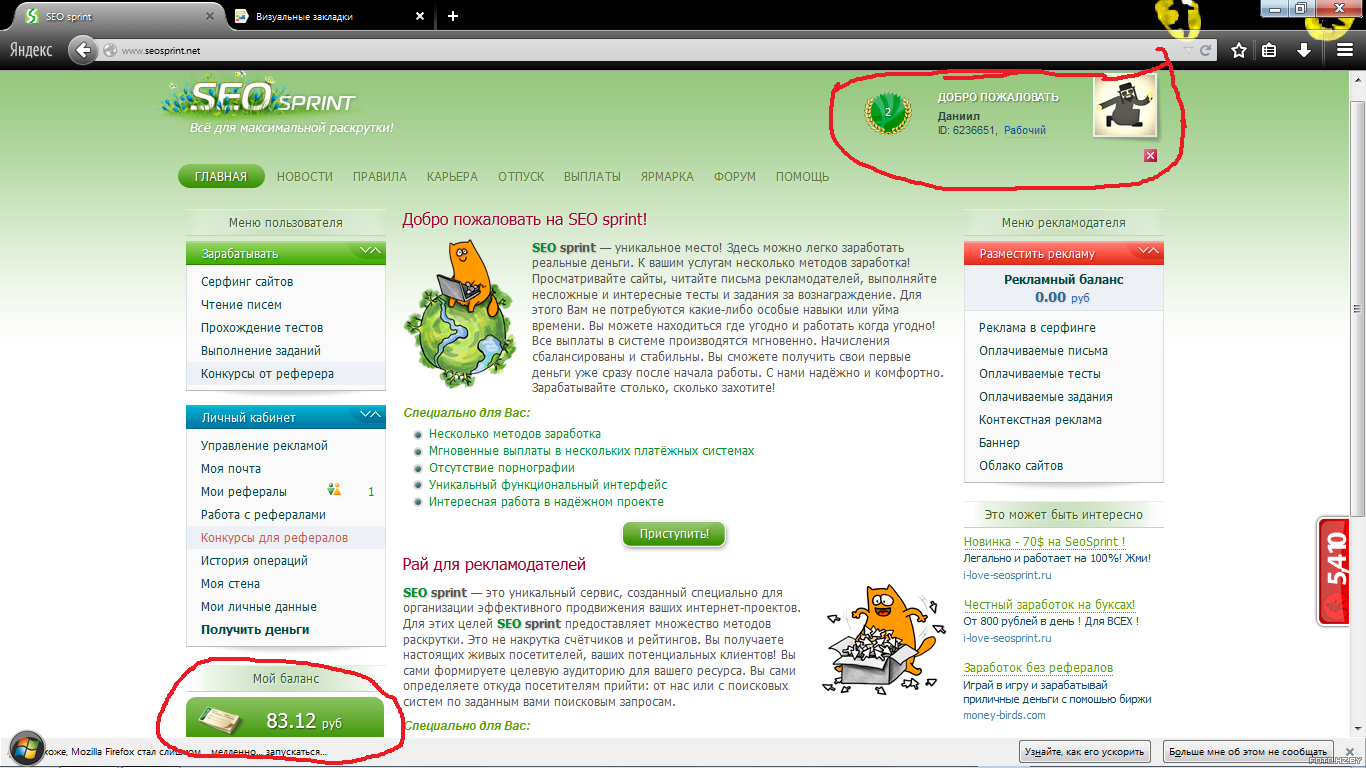
Task: Close the SEO sprint tab
Action: [x=210, y=16]
